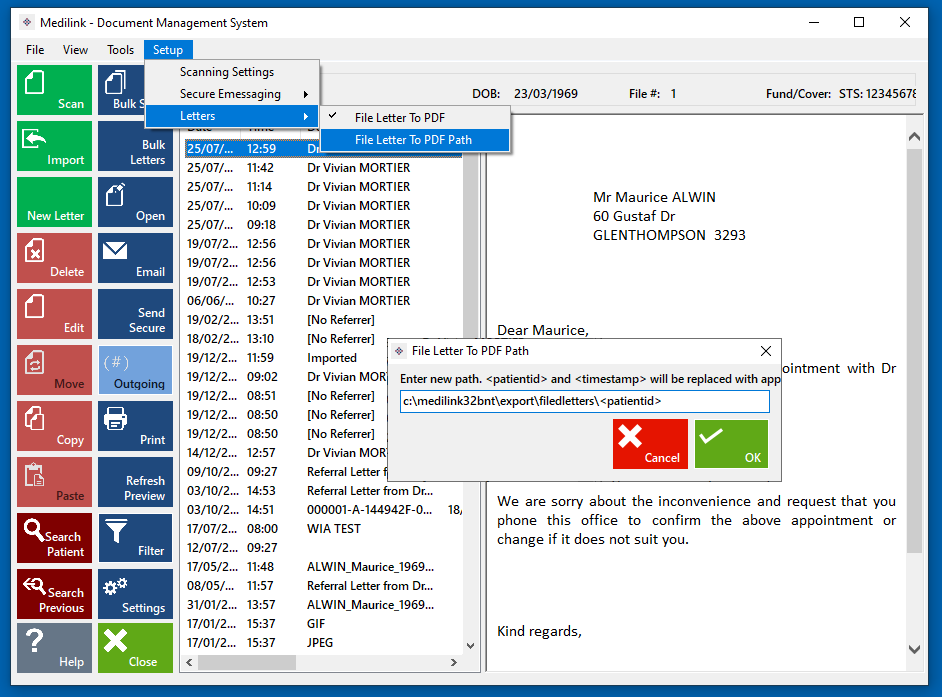Create a New Letter

coord(54,202)
